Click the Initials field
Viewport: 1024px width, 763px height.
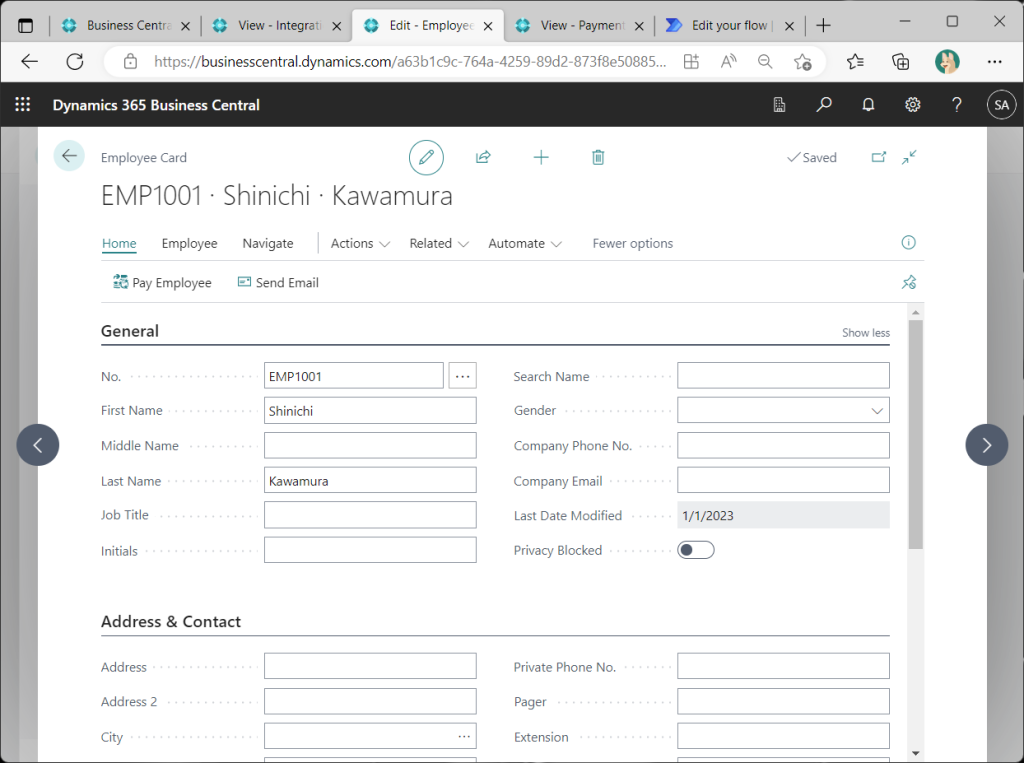(370, 550)
